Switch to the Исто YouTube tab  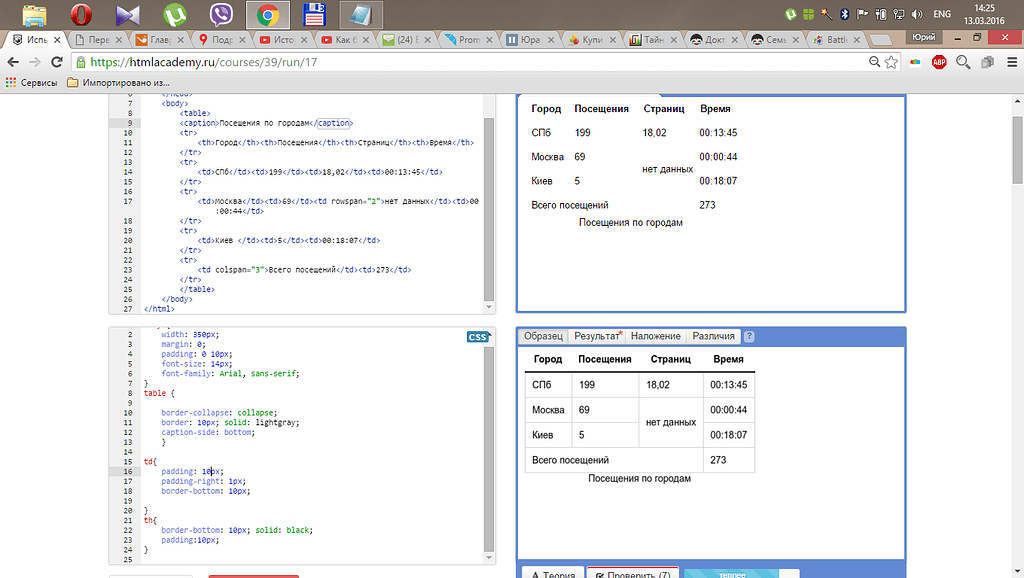click(x=281, y=40)
